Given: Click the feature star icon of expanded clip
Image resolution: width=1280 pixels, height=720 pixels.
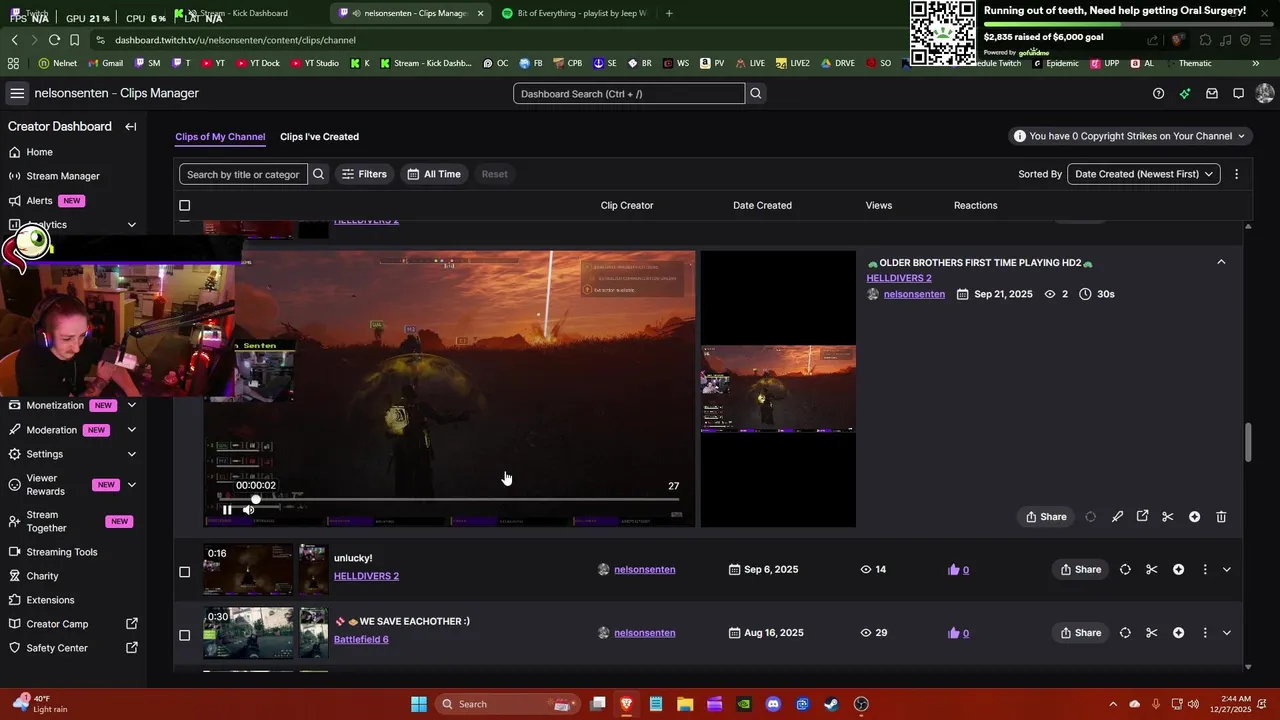Looking at the screenshot, I should click(1194, 517).
